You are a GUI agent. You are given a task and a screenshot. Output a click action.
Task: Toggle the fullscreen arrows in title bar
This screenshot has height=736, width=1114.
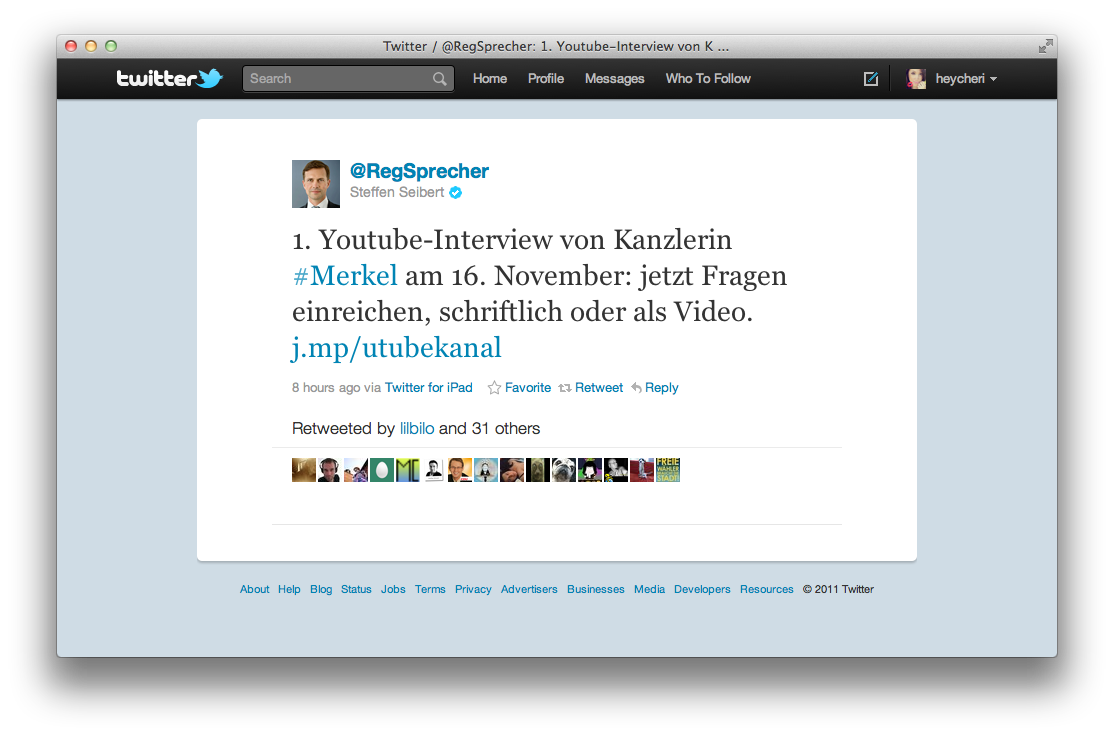(x=1045, y=46)
